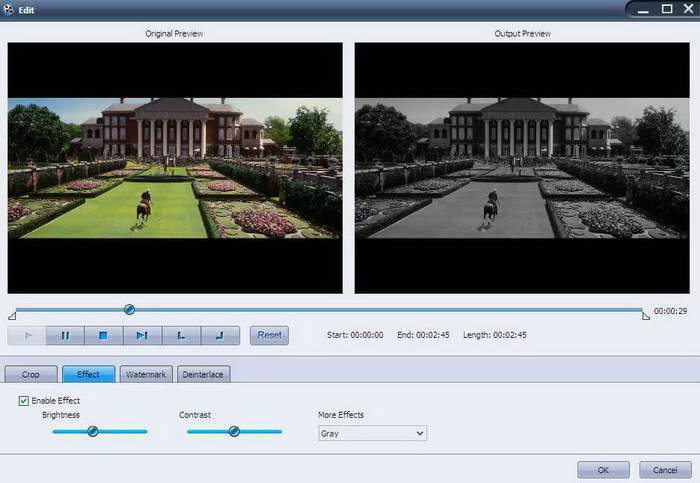Click the End: 00:02:45 time text
Viewport: 700px width, 483px height.
point(423,335)
